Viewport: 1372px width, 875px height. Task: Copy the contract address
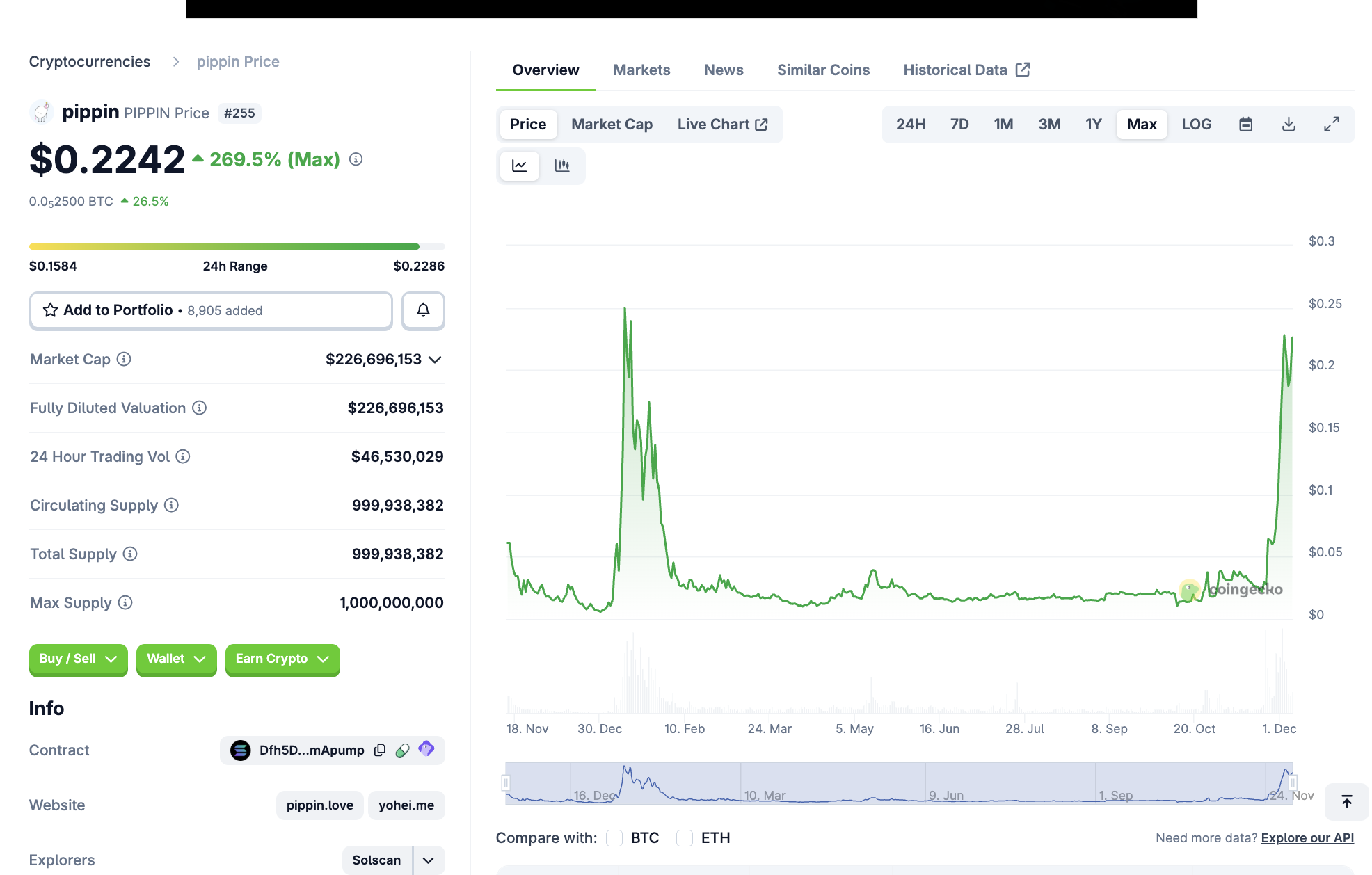[x=380, y=750]
